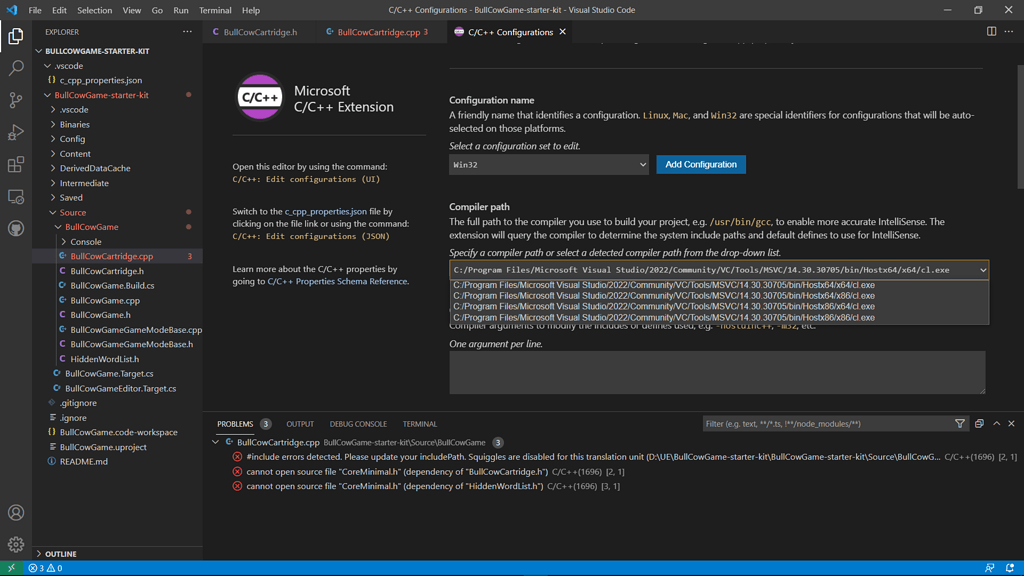
Task: Collapse the BullCowCartridge.cpp errors in Problems
Action: coord(216,442)
